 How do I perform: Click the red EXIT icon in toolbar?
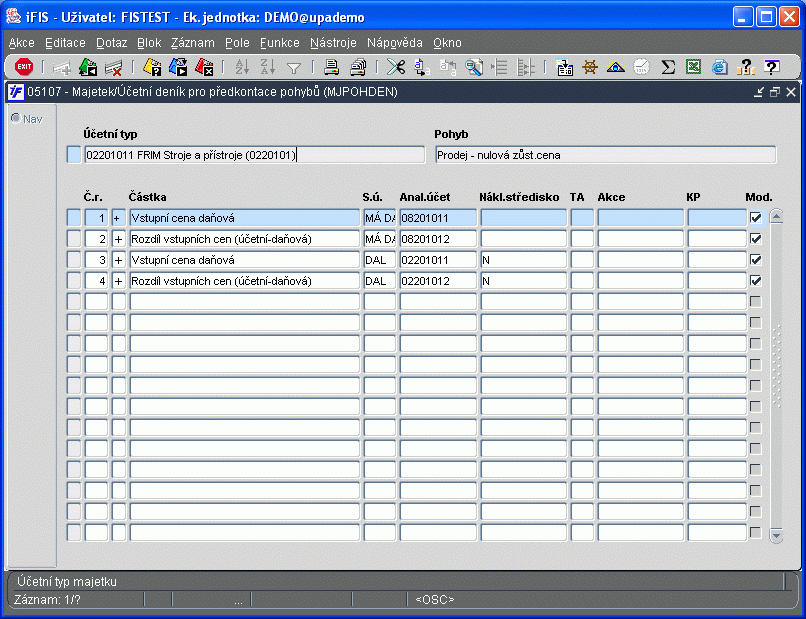coord(24,67)
